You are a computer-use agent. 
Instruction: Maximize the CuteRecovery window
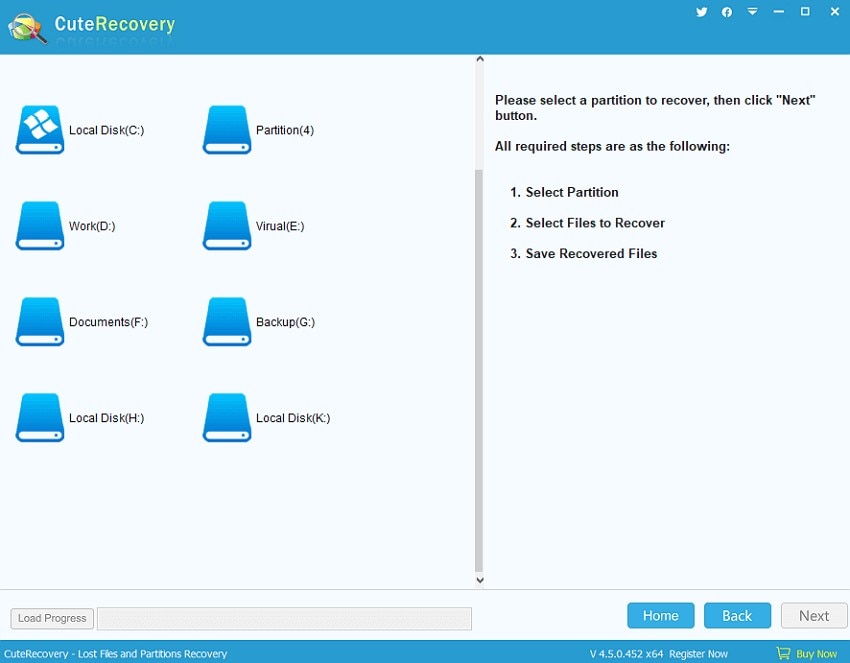pyautogui.click(x=805, y=11)
